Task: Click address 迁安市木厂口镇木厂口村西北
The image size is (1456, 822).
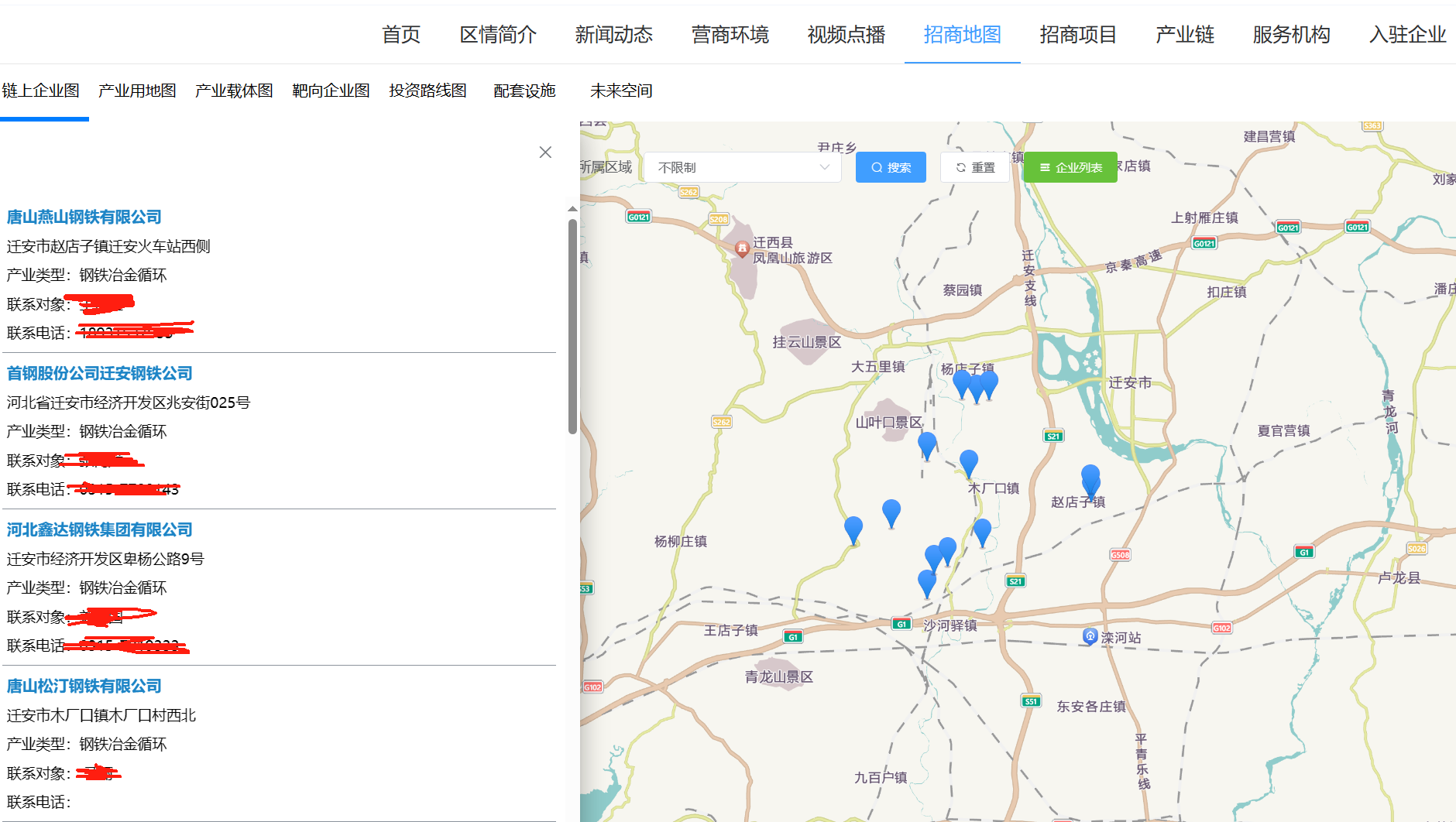Action: [101, 715]
